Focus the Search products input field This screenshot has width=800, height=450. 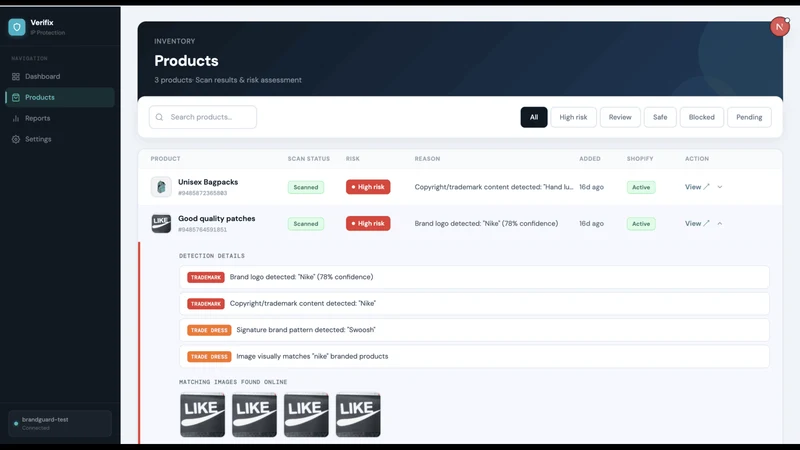click(203, 117)
